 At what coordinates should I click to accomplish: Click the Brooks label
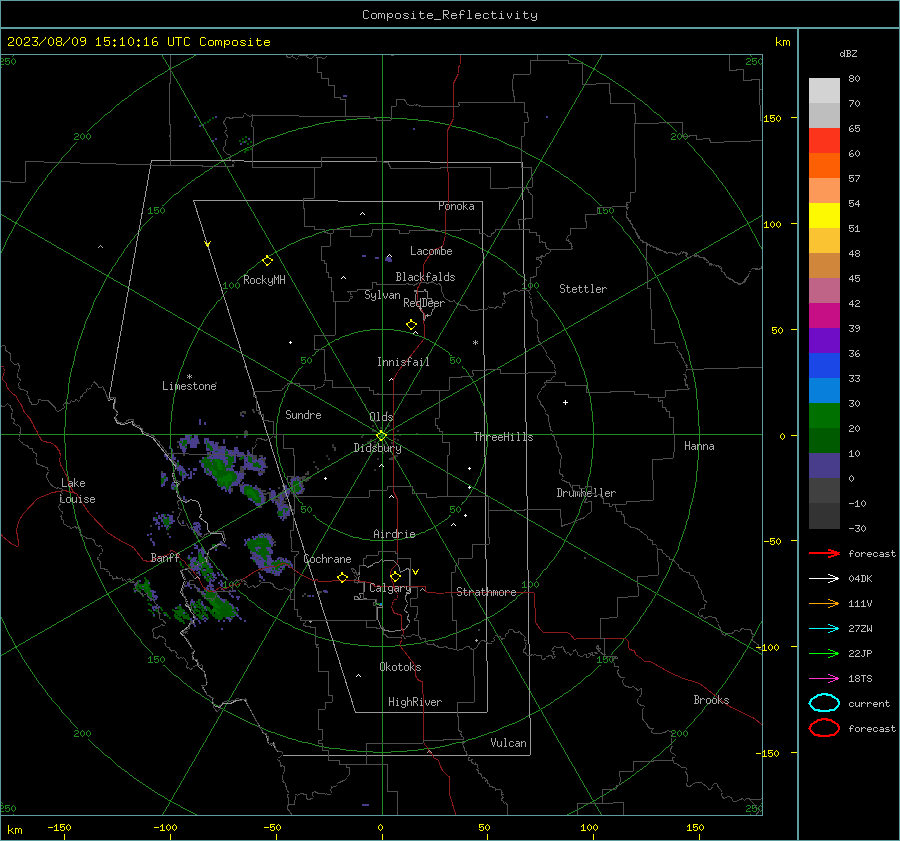(x=711, y=700)
